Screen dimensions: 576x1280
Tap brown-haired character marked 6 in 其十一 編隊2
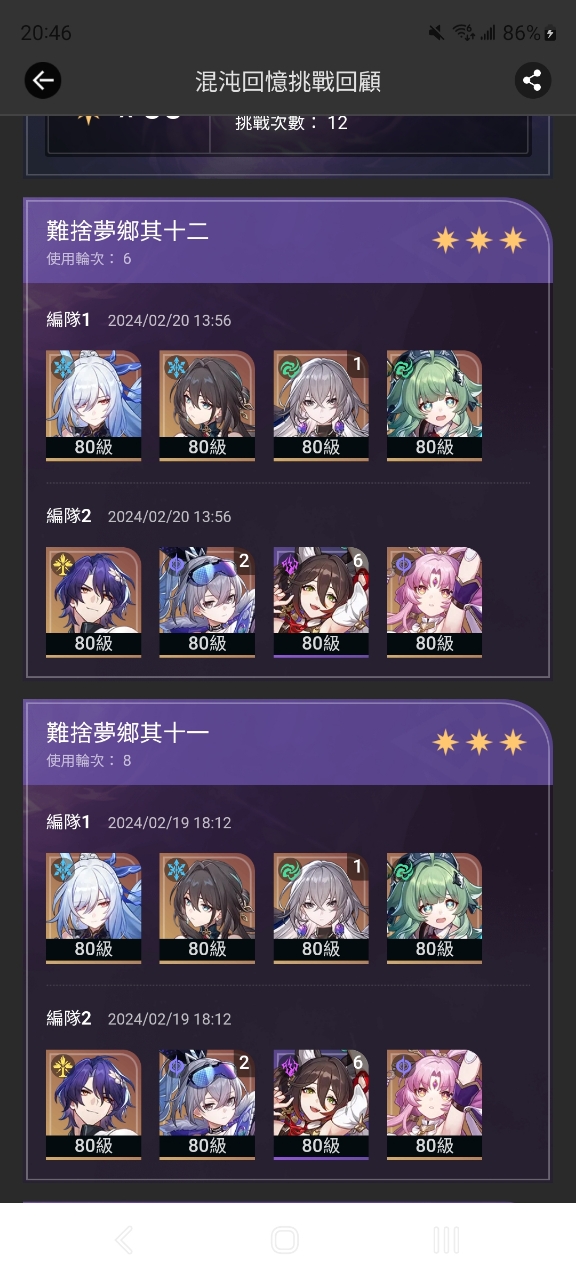(321, 1104)
